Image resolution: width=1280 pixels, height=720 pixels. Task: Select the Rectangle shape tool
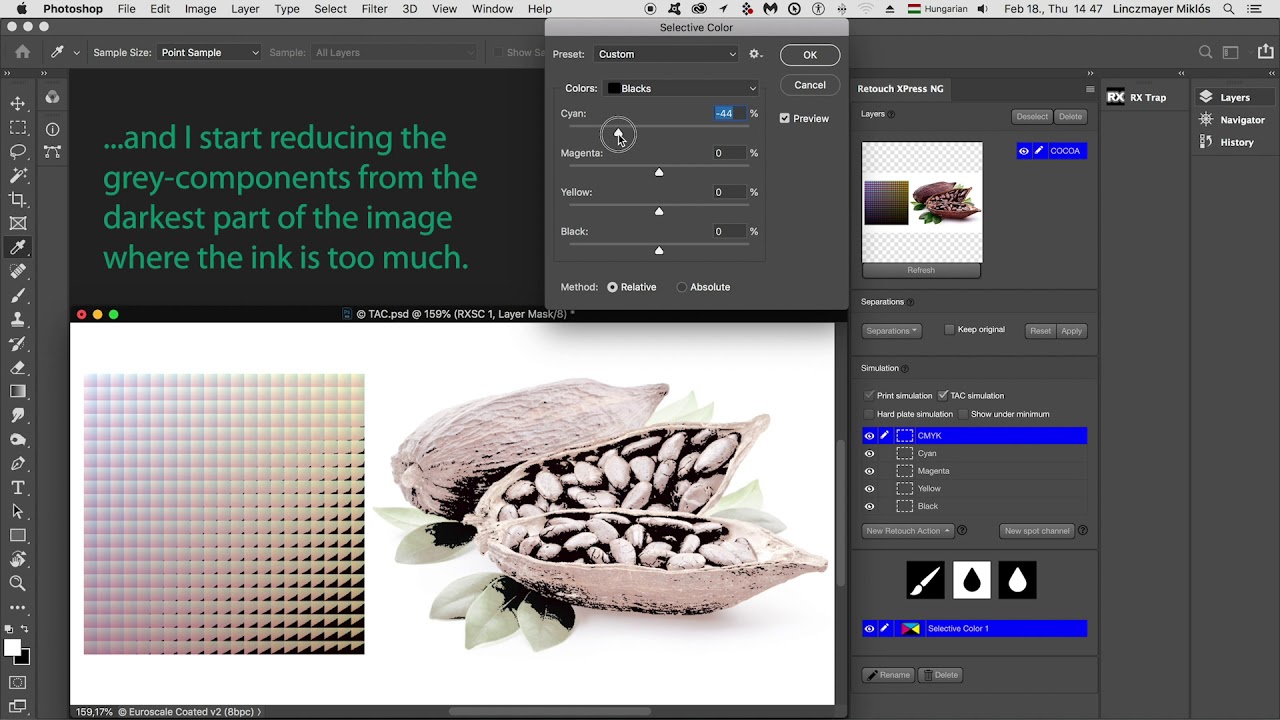click(18, 535)
